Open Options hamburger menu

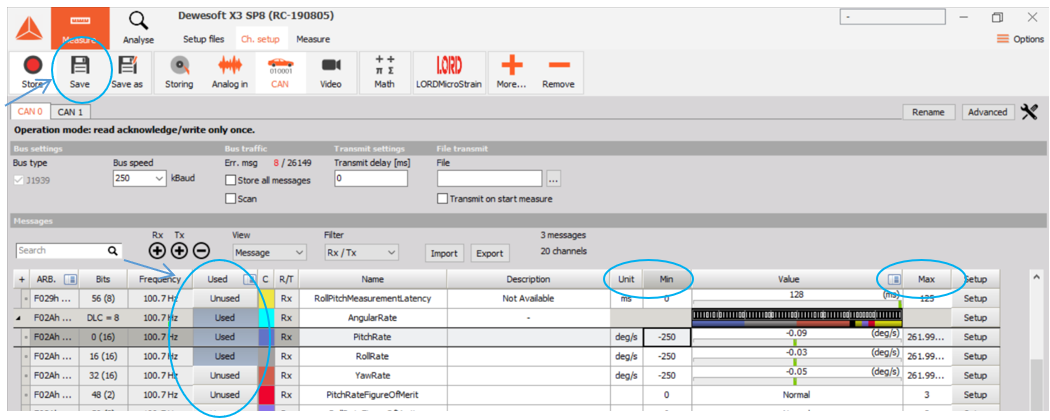tap(1002, 39)
